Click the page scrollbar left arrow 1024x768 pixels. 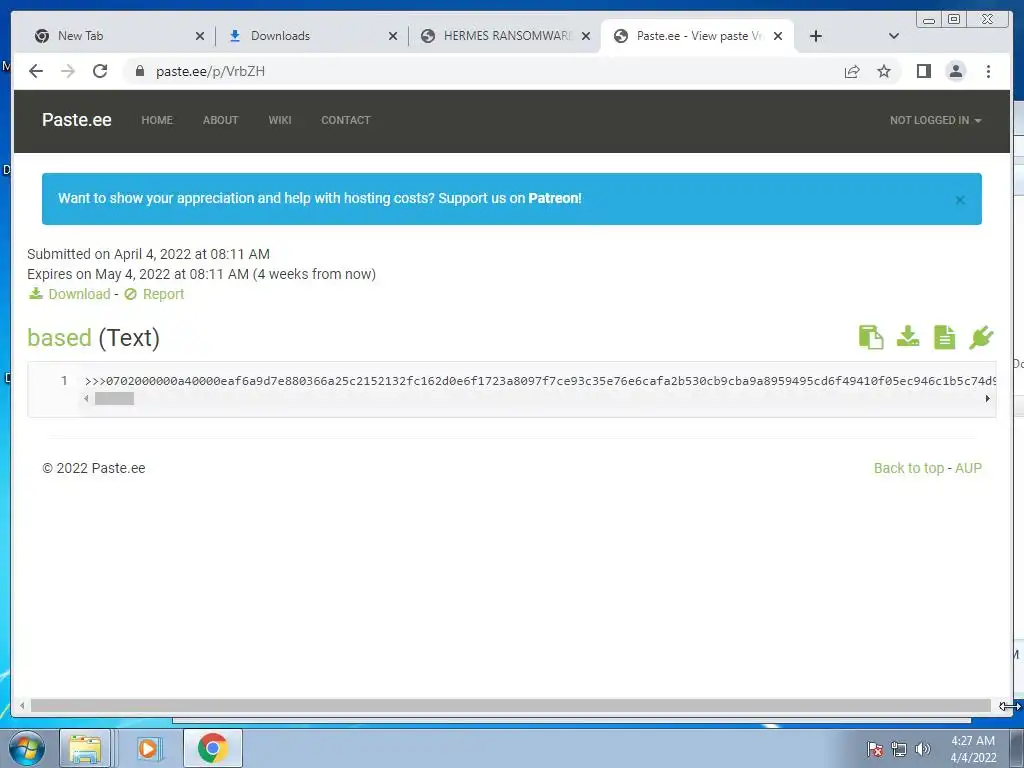(x=22, y=705)
